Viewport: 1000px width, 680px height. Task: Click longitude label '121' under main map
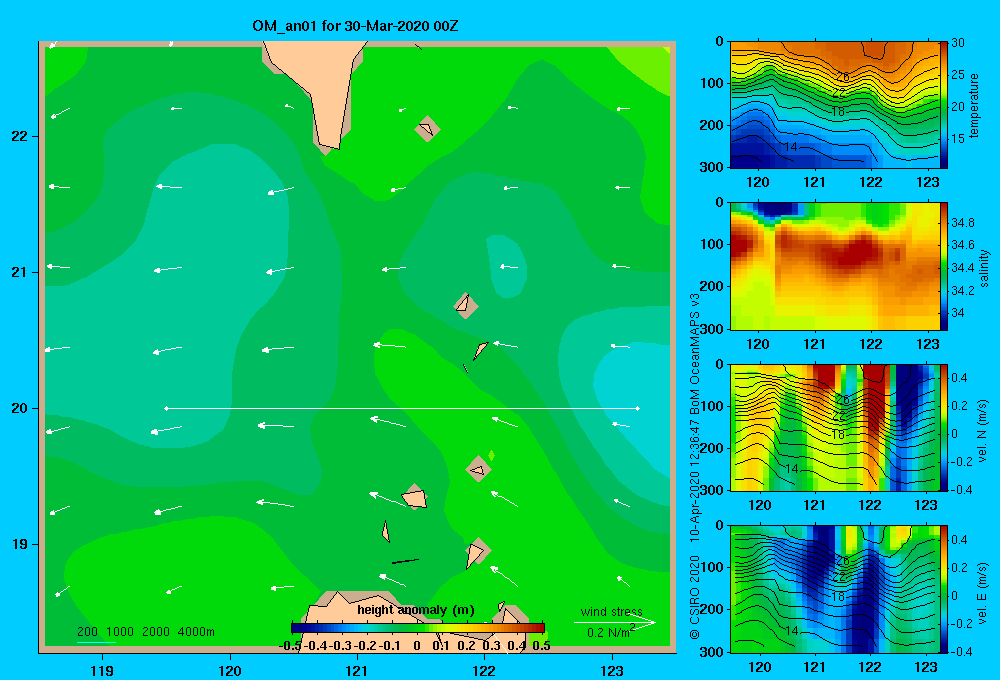(357, 670)
